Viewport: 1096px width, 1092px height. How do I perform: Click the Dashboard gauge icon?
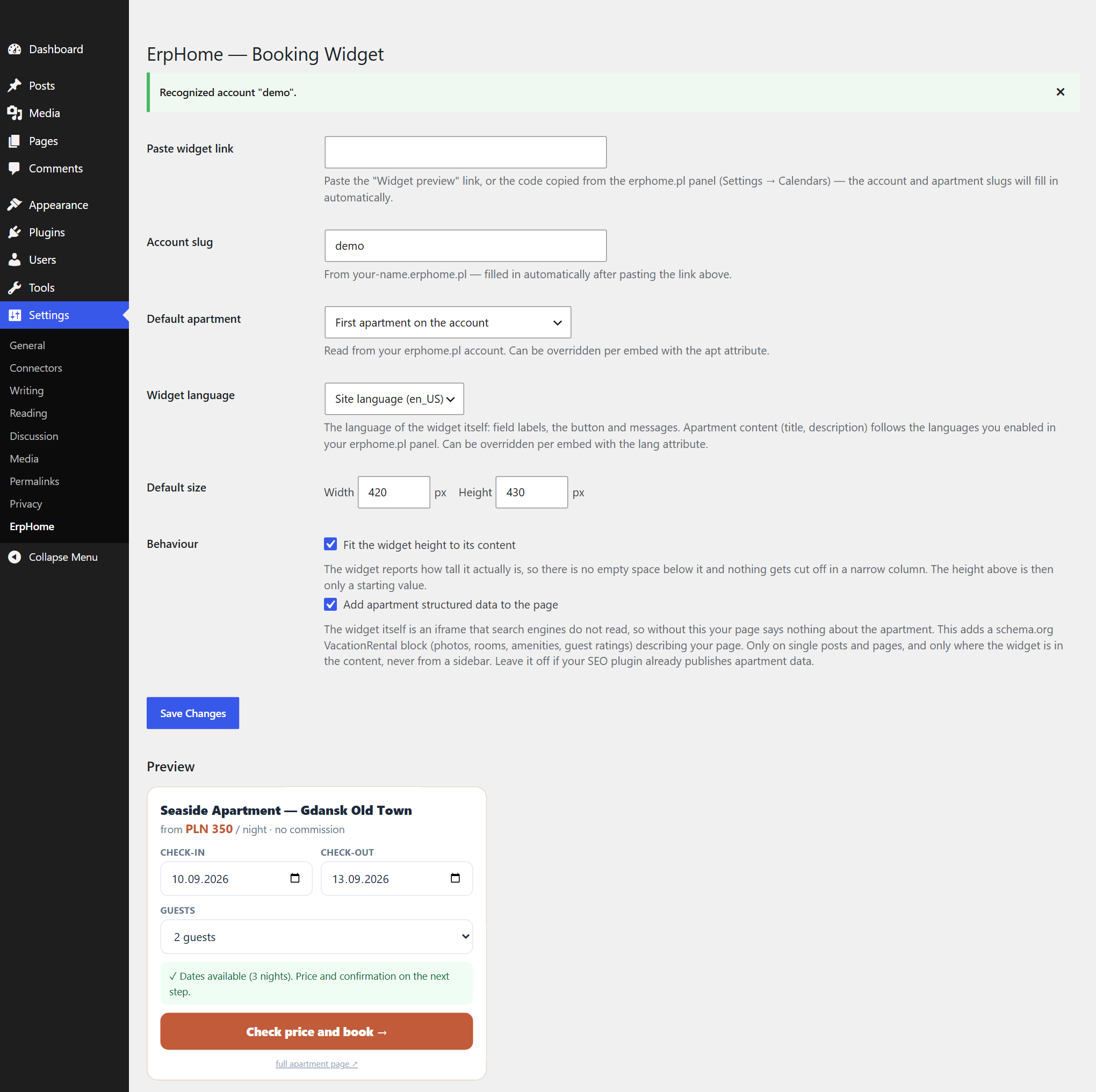click(x=15, y=49)
